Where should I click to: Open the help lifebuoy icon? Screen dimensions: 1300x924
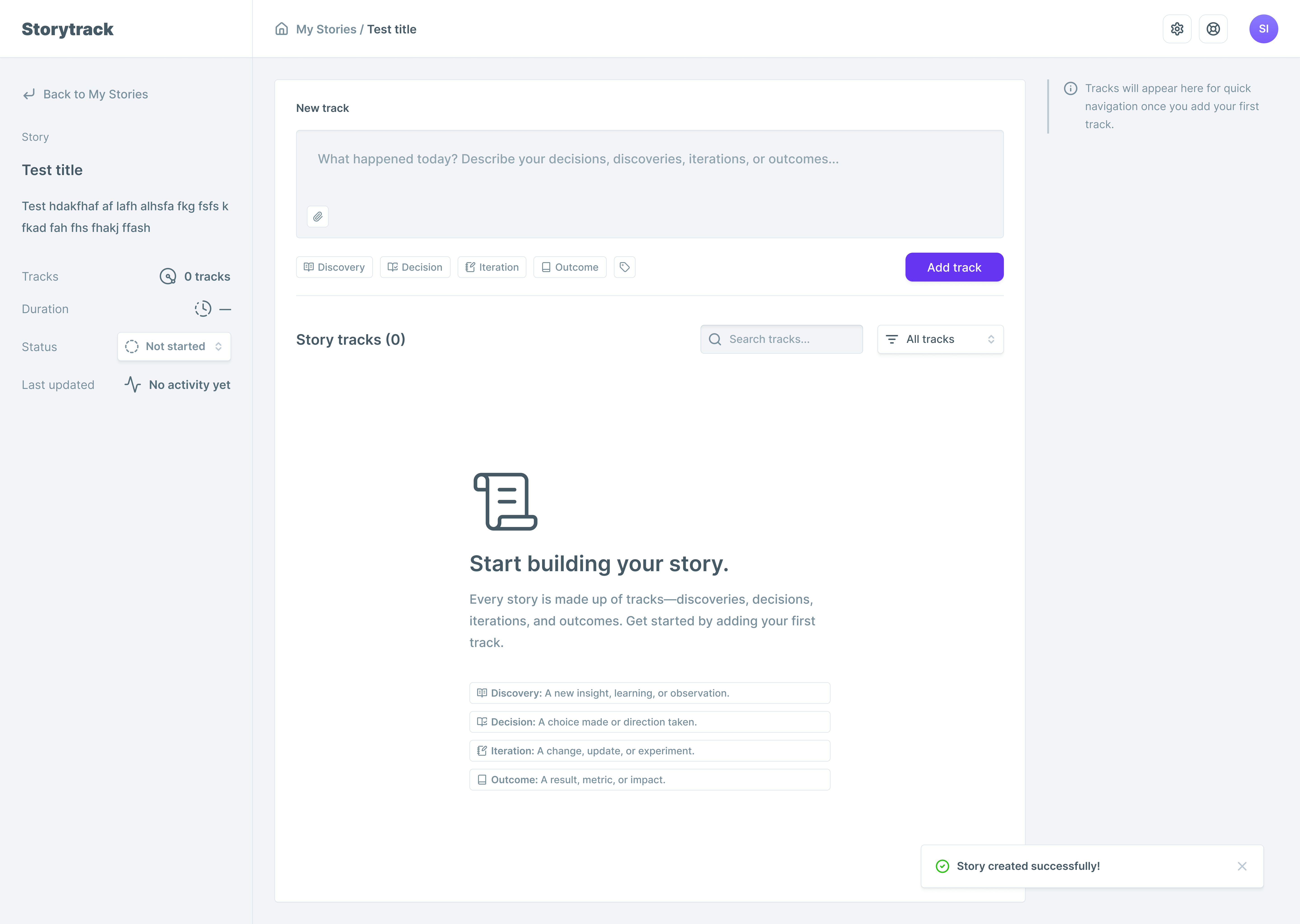click(x=1213, y=29)
